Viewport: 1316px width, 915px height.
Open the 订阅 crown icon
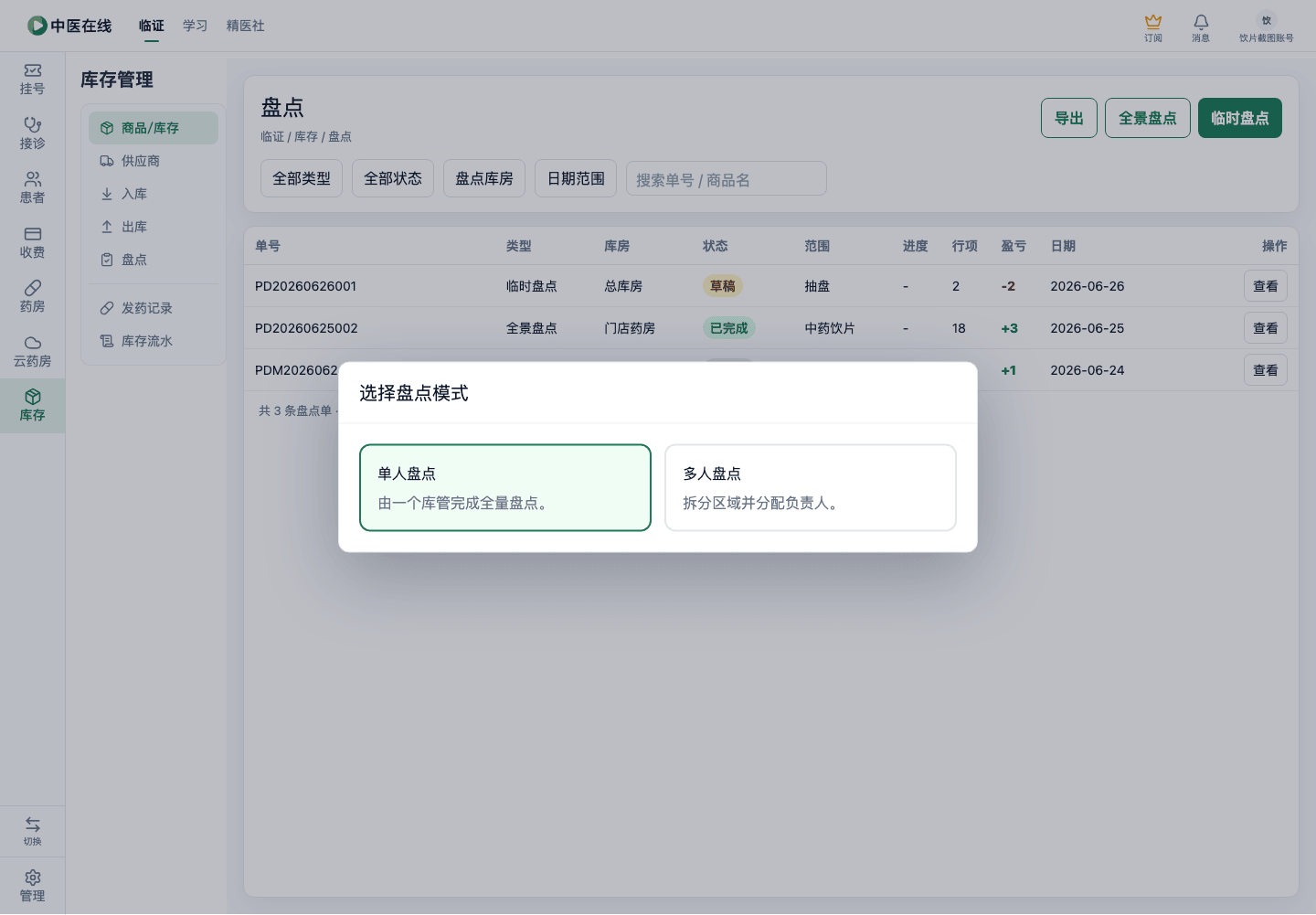(1153, 27)
